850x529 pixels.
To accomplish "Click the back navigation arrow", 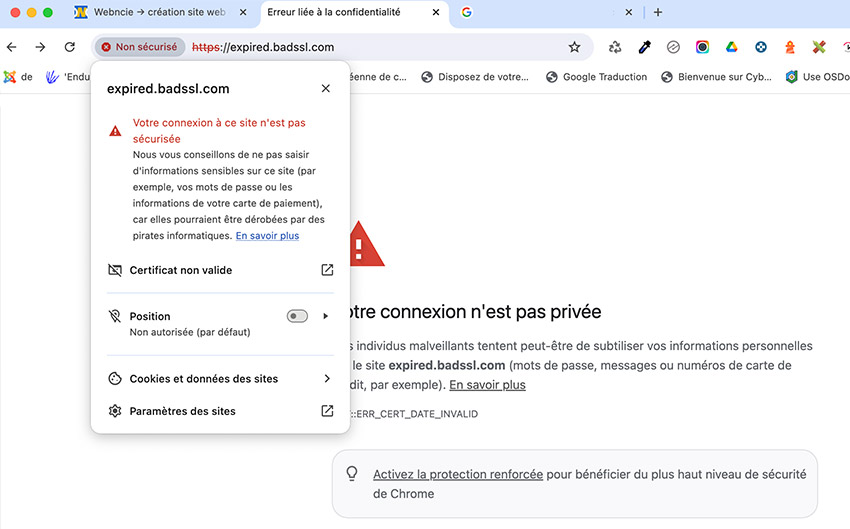I will click(x=11, y=47).
